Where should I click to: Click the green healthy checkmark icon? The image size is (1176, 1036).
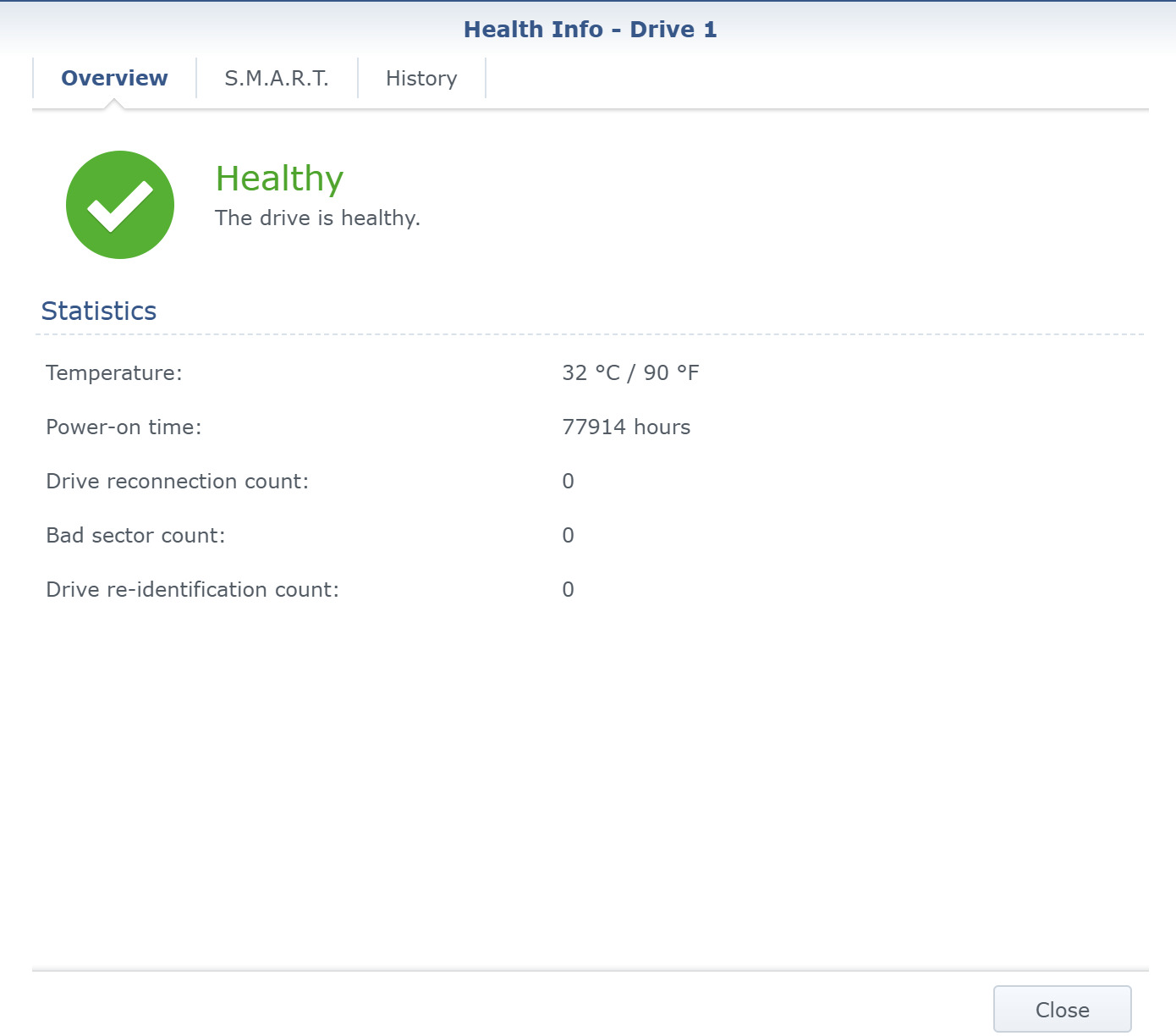coord(120,205)
